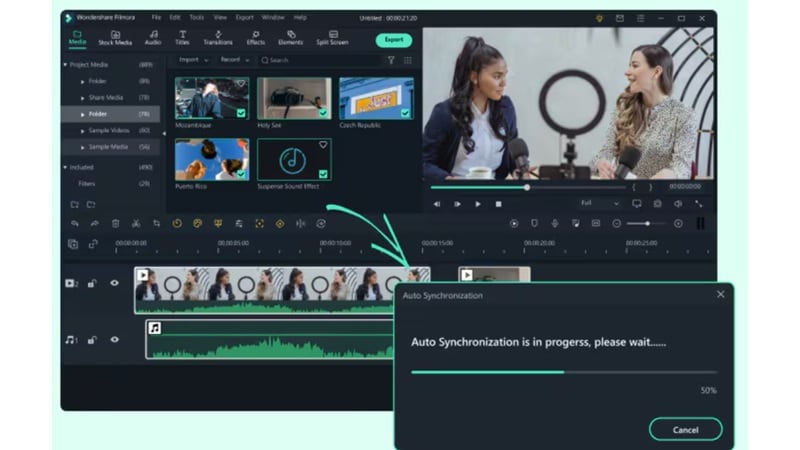
Task: Switch to the Stock Media tab
Action: 115,38
